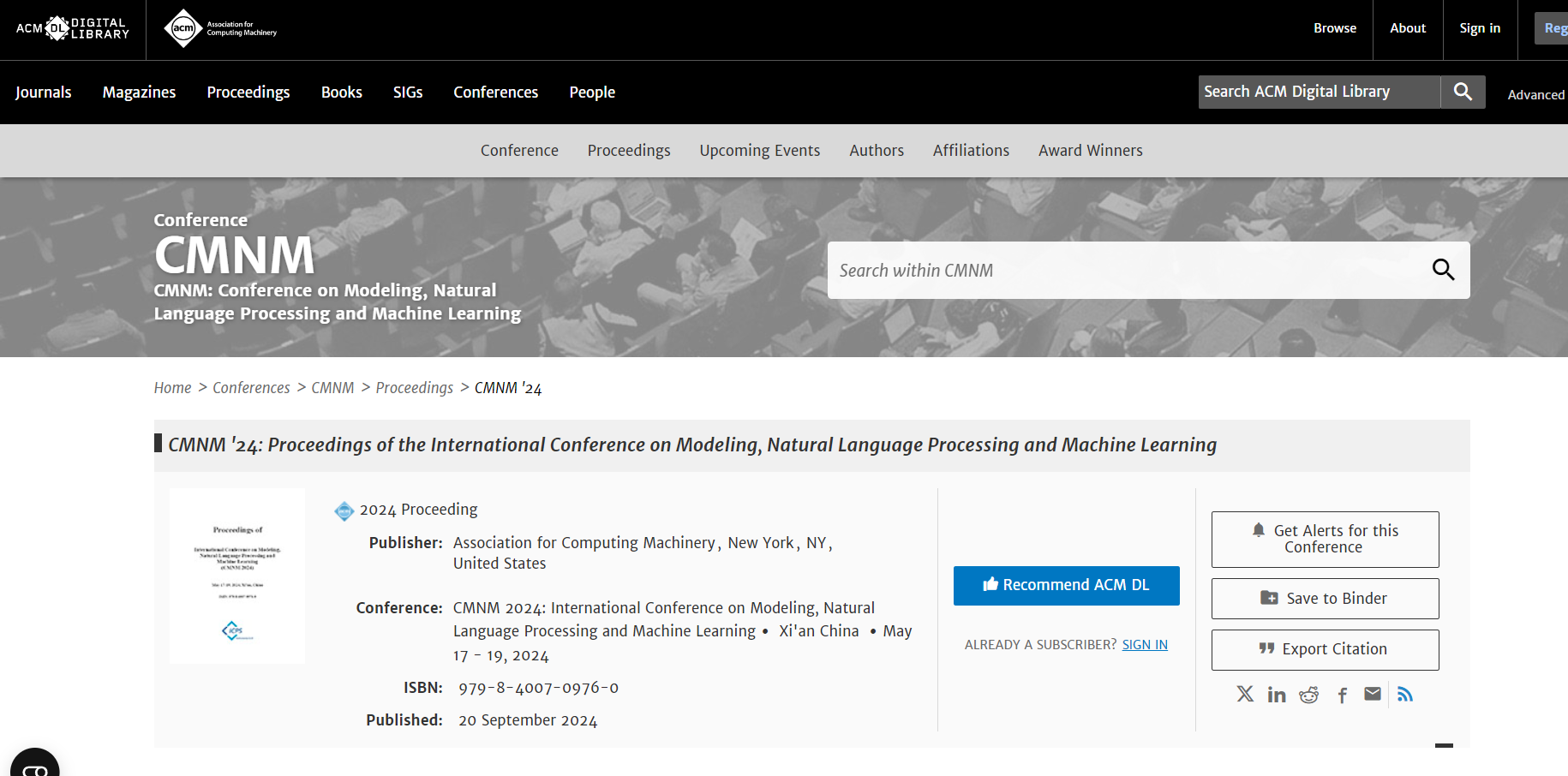This screenshot has height=776, width=1568.
Task: Click the Save to Binder button
Action: point(1325,599)
